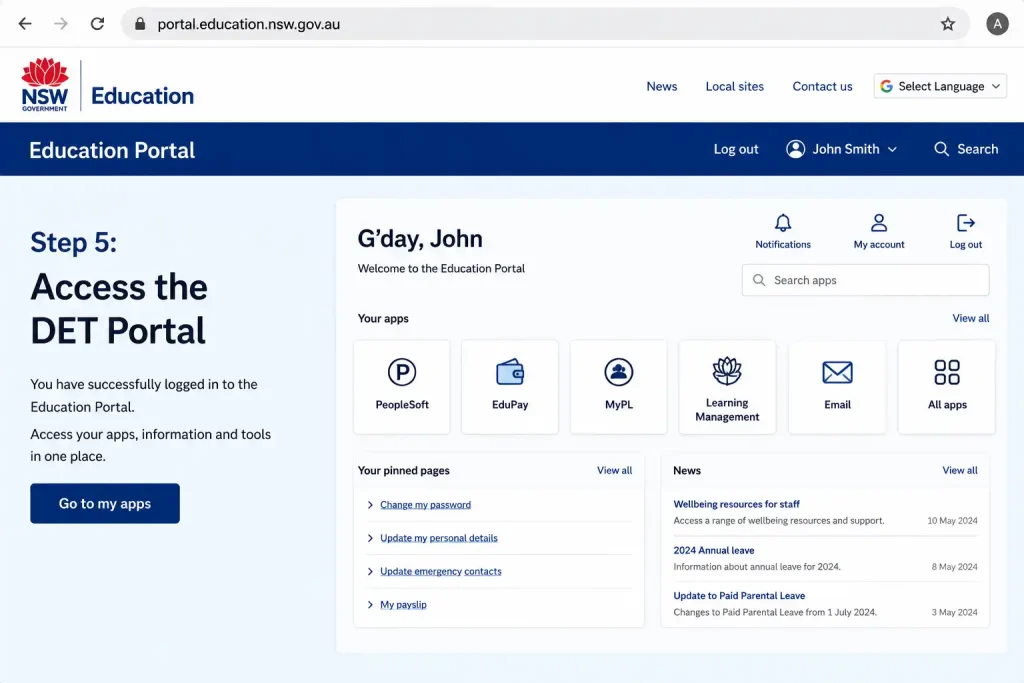The width and height of the screenshot is (1024, 683).
Task: Click the NSW Government waratah logo
Action: point(44,85)
